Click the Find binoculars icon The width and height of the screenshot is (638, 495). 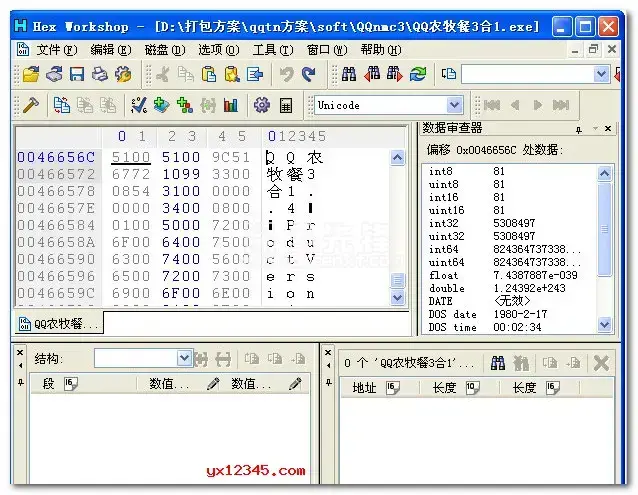point(349,74)
